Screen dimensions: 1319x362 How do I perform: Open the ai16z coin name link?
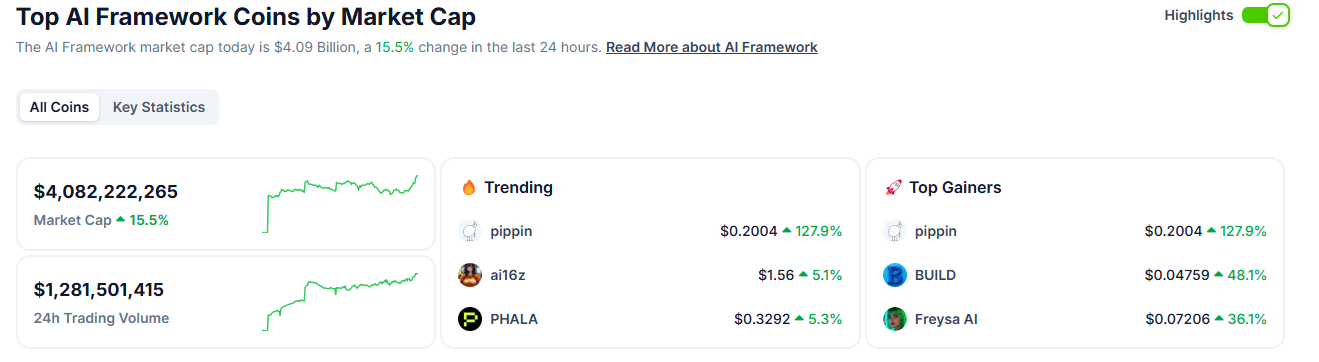coord(509,275)
